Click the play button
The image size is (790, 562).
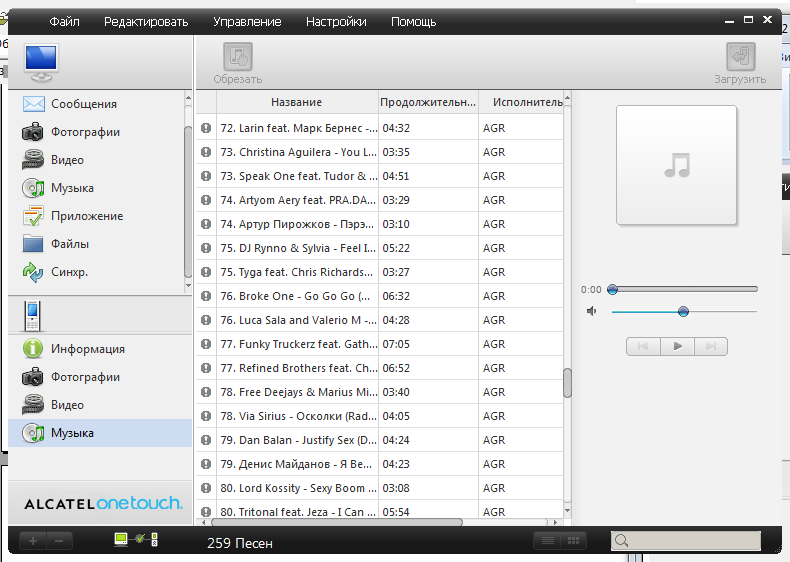[677, 346]
